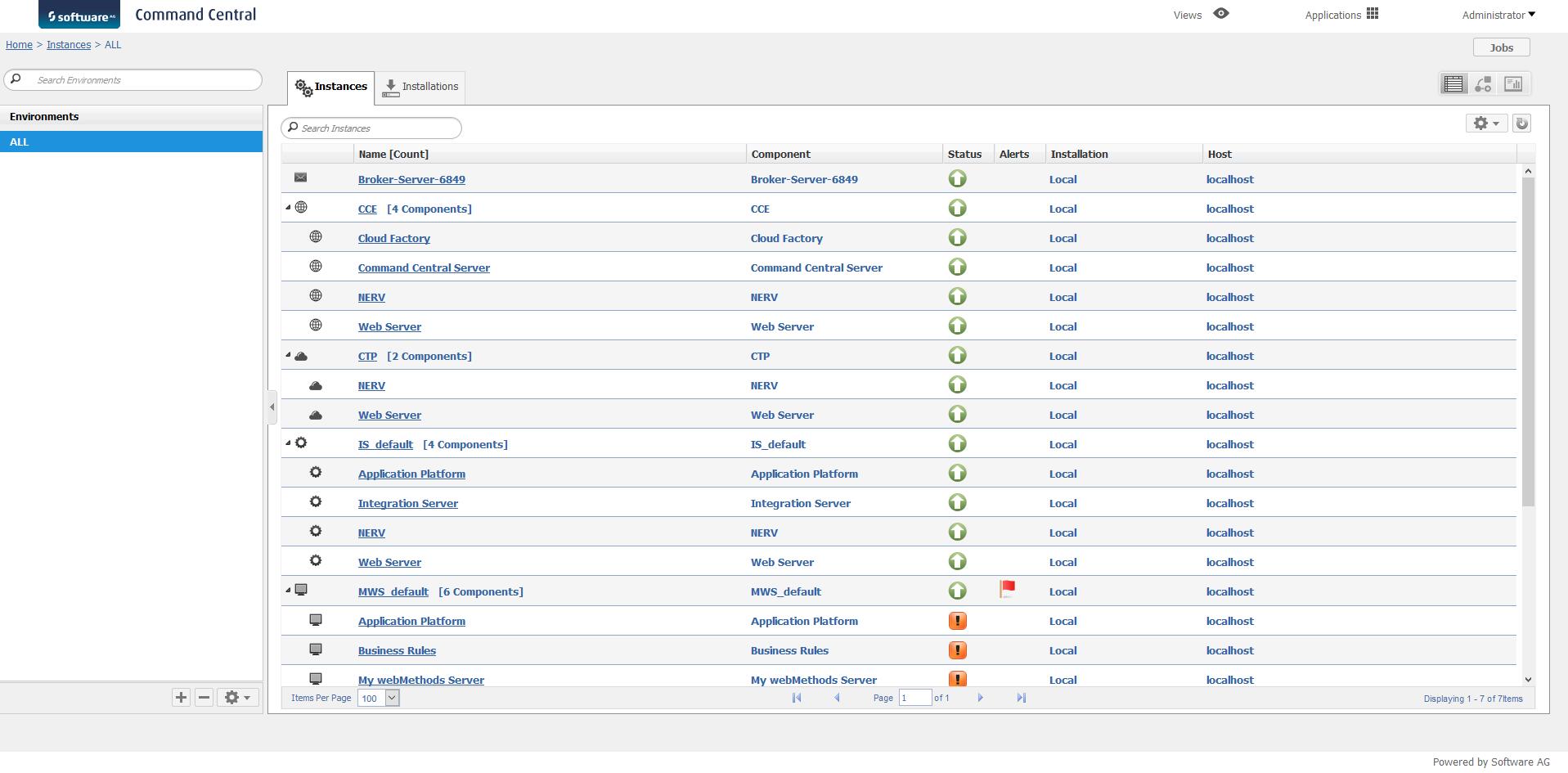Go to first page arrow
This screenshot has width=1568, height=773.
tap(797, 698)
